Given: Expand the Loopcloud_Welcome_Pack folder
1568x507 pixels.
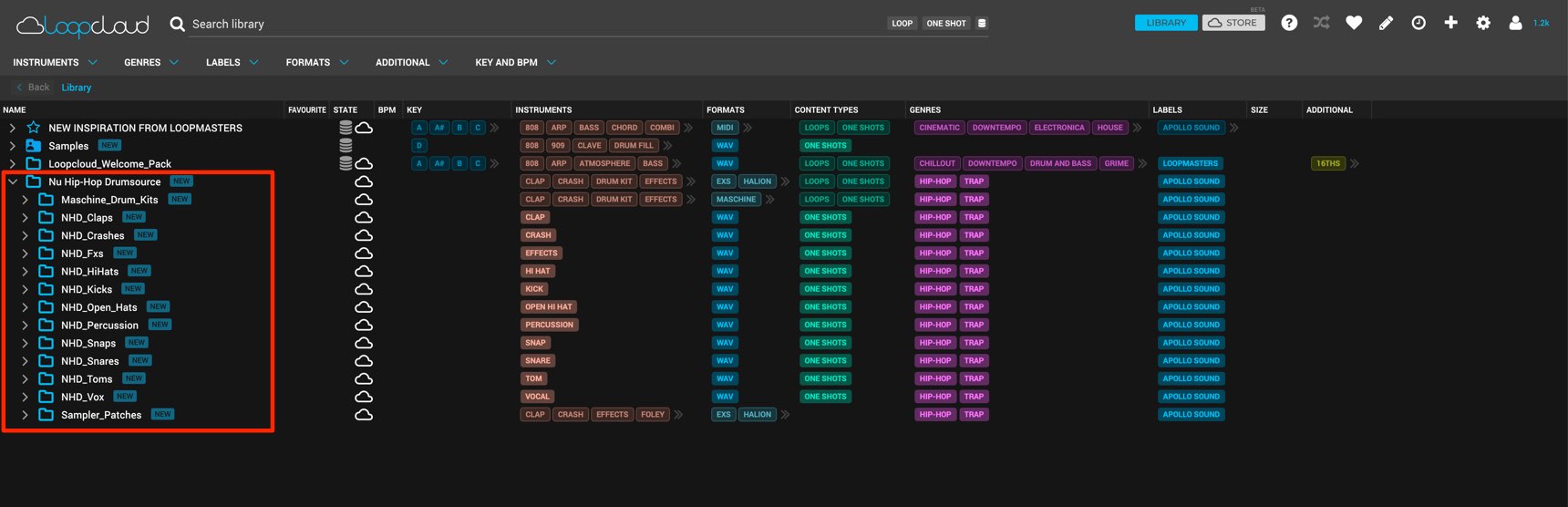Looking at the screenshot, I should tap(13, 163).
